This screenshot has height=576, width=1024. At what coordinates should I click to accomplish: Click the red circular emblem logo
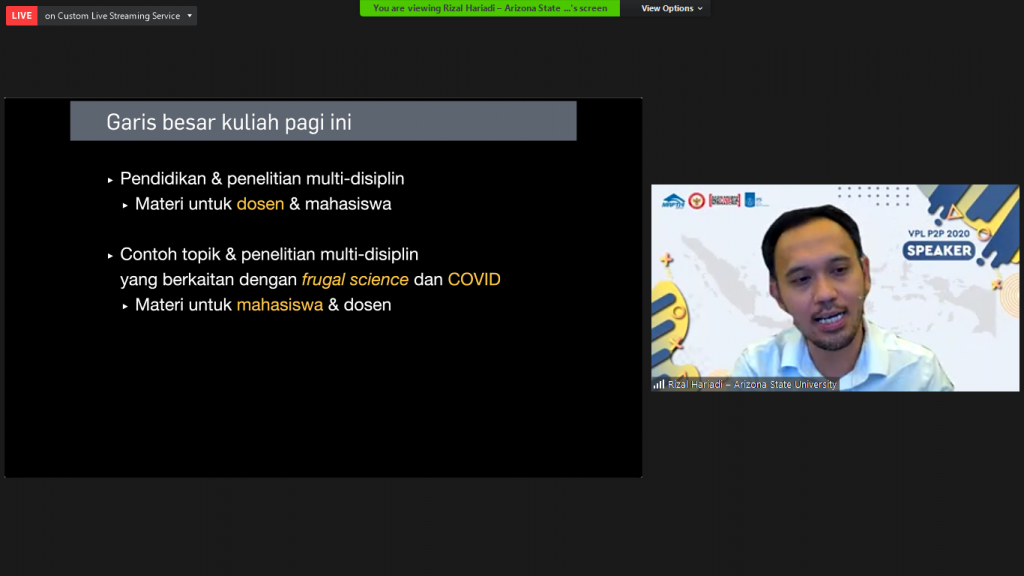696,200
